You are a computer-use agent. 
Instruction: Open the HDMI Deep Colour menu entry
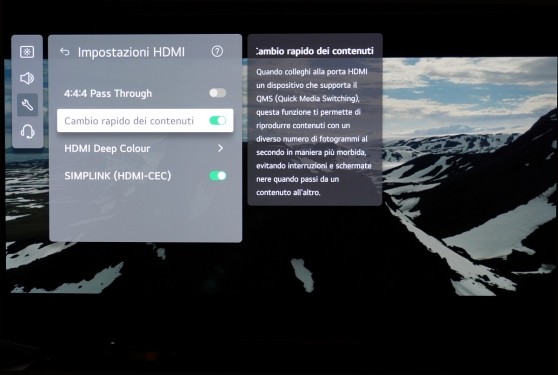click(145, 148)
